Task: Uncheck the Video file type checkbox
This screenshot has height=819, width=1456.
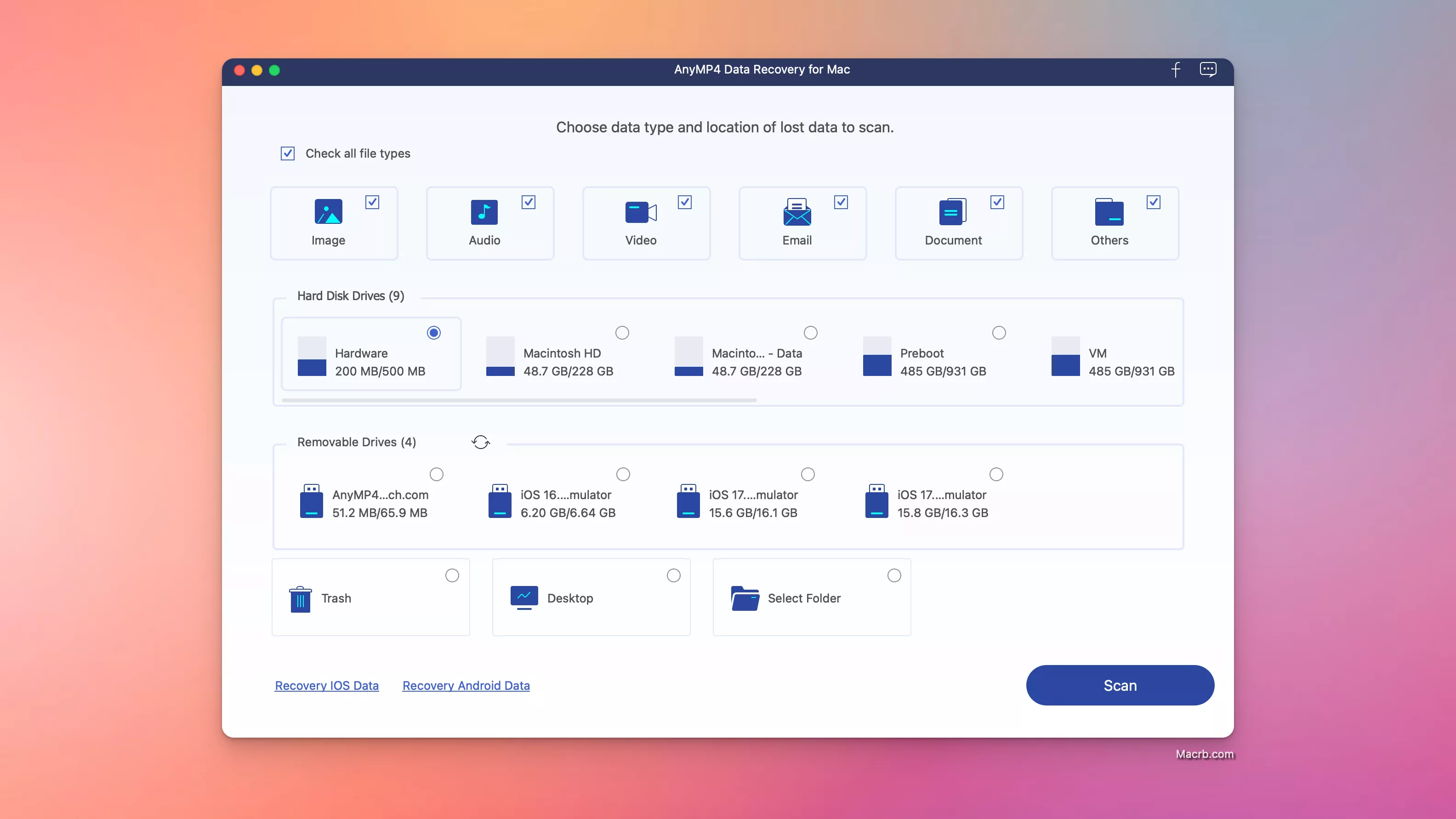Action: [x=684, y=202]
